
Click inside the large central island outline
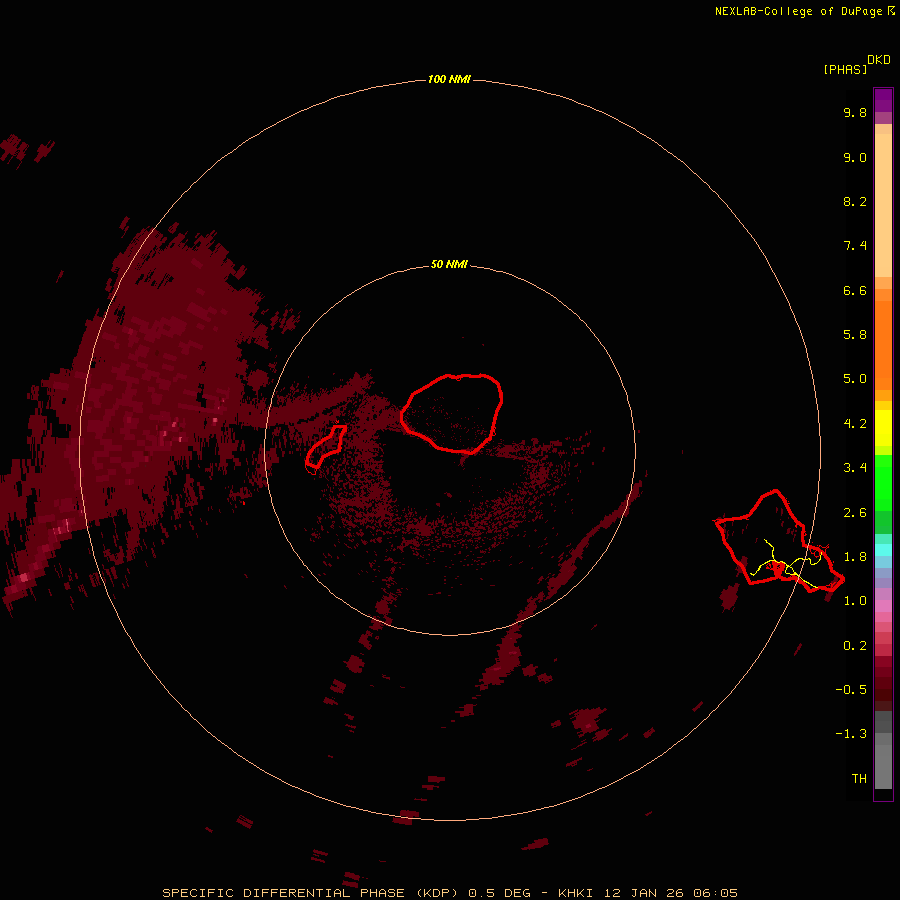452,413
